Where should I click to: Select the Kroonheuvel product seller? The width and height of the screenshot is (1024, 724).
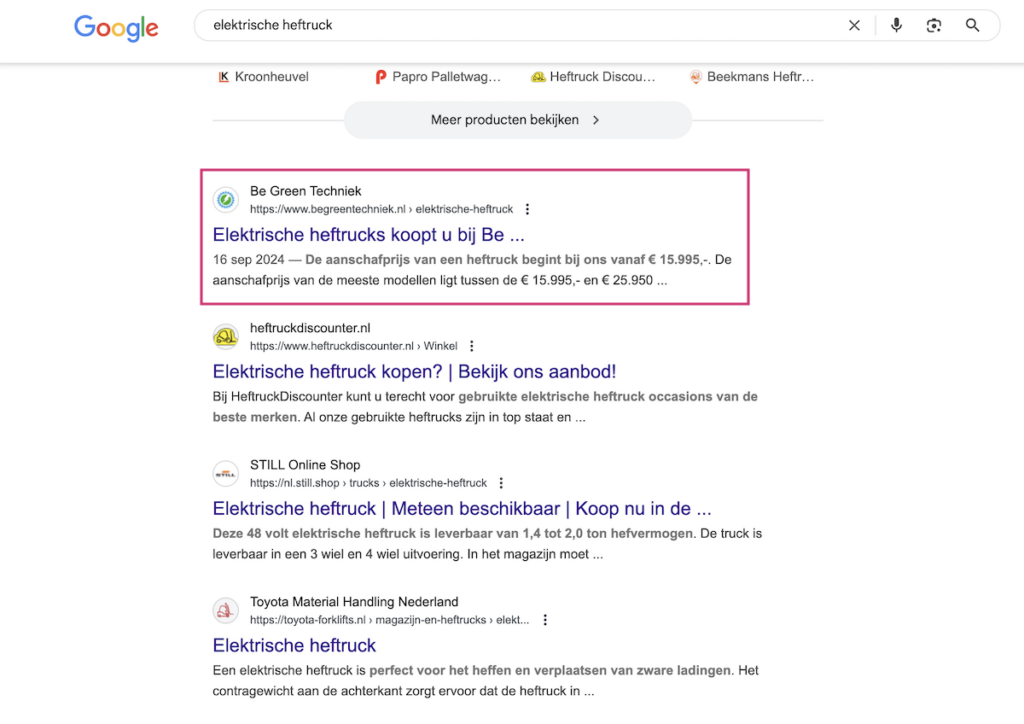click(x=266, y=77)
